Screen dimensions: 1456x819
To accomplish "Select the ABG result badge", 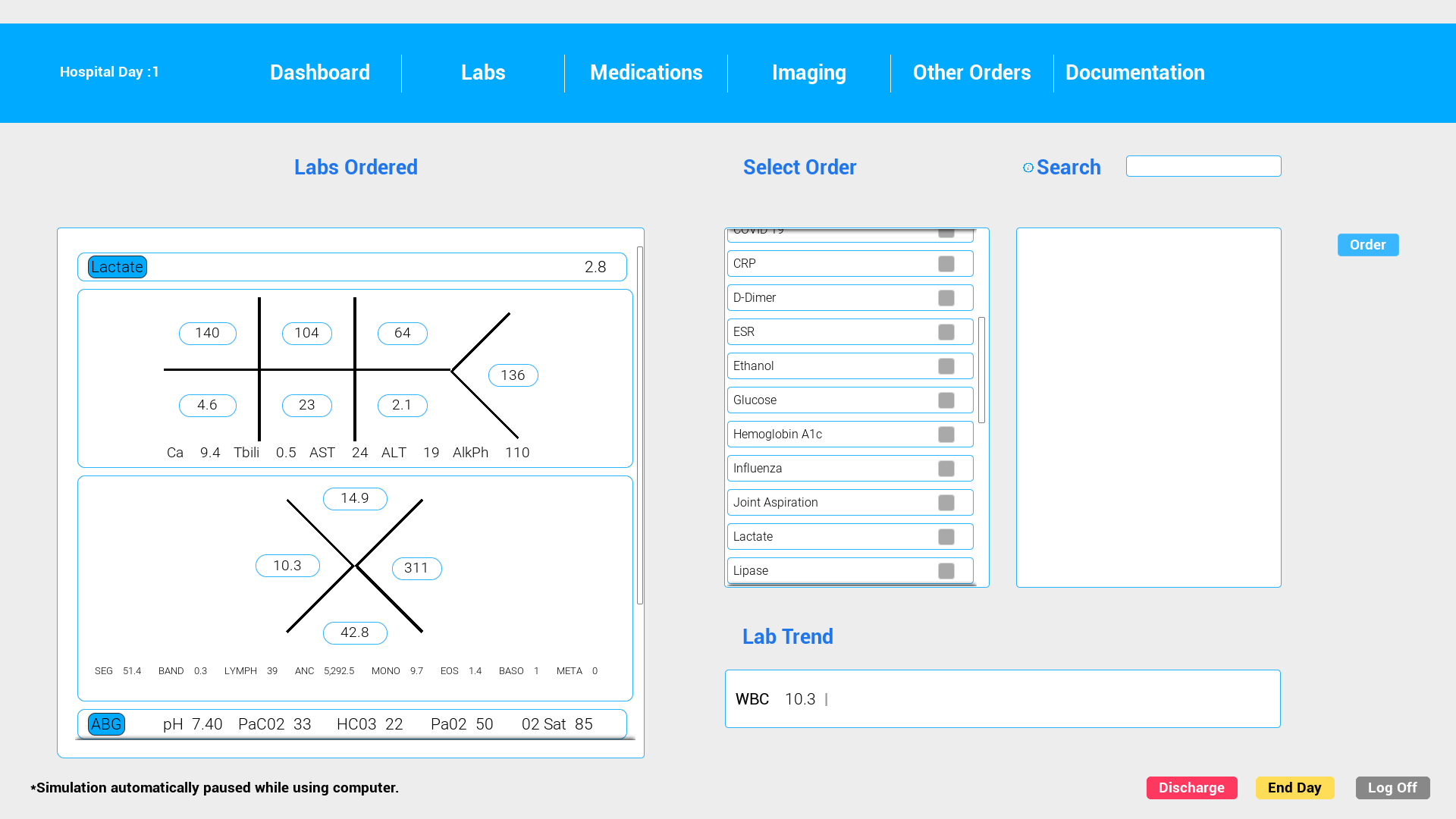I will tap(106, 724).
